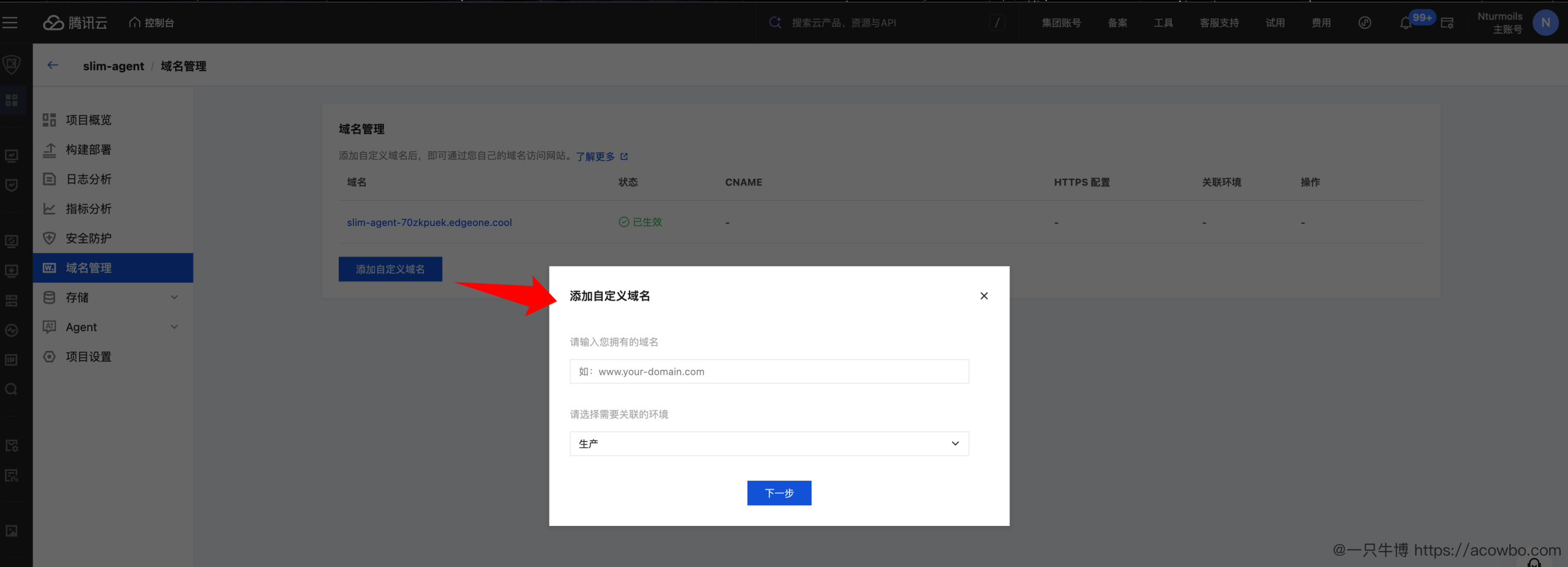Image resolution: width=1568 pixels, height=567 pixels.
Task: Open the 费用 menu
Action: coord(1321,23)
